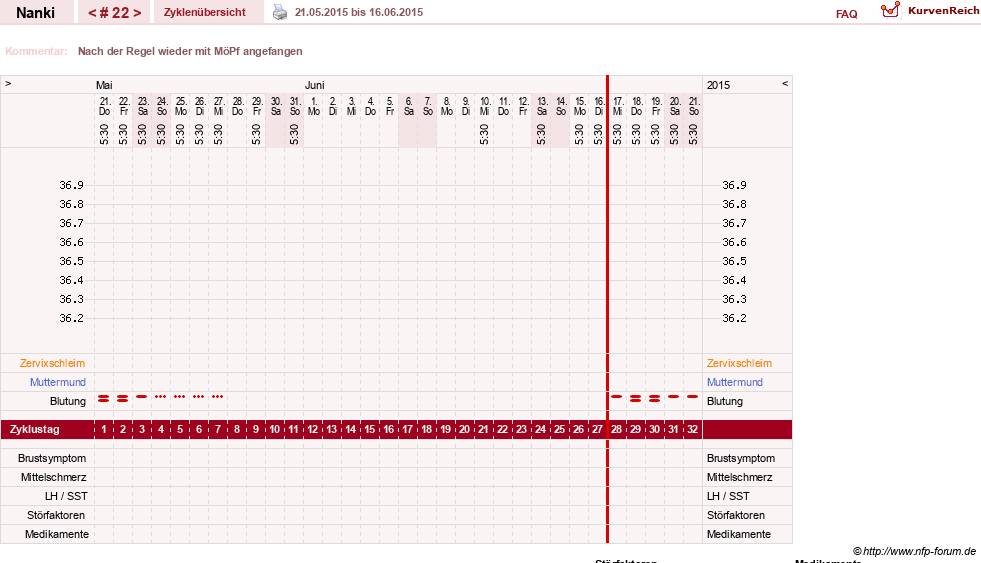The height and width of the screenshot is (563, 981).
Task: Click the left Zervixschleim label
Action: (x=53, y=363)
